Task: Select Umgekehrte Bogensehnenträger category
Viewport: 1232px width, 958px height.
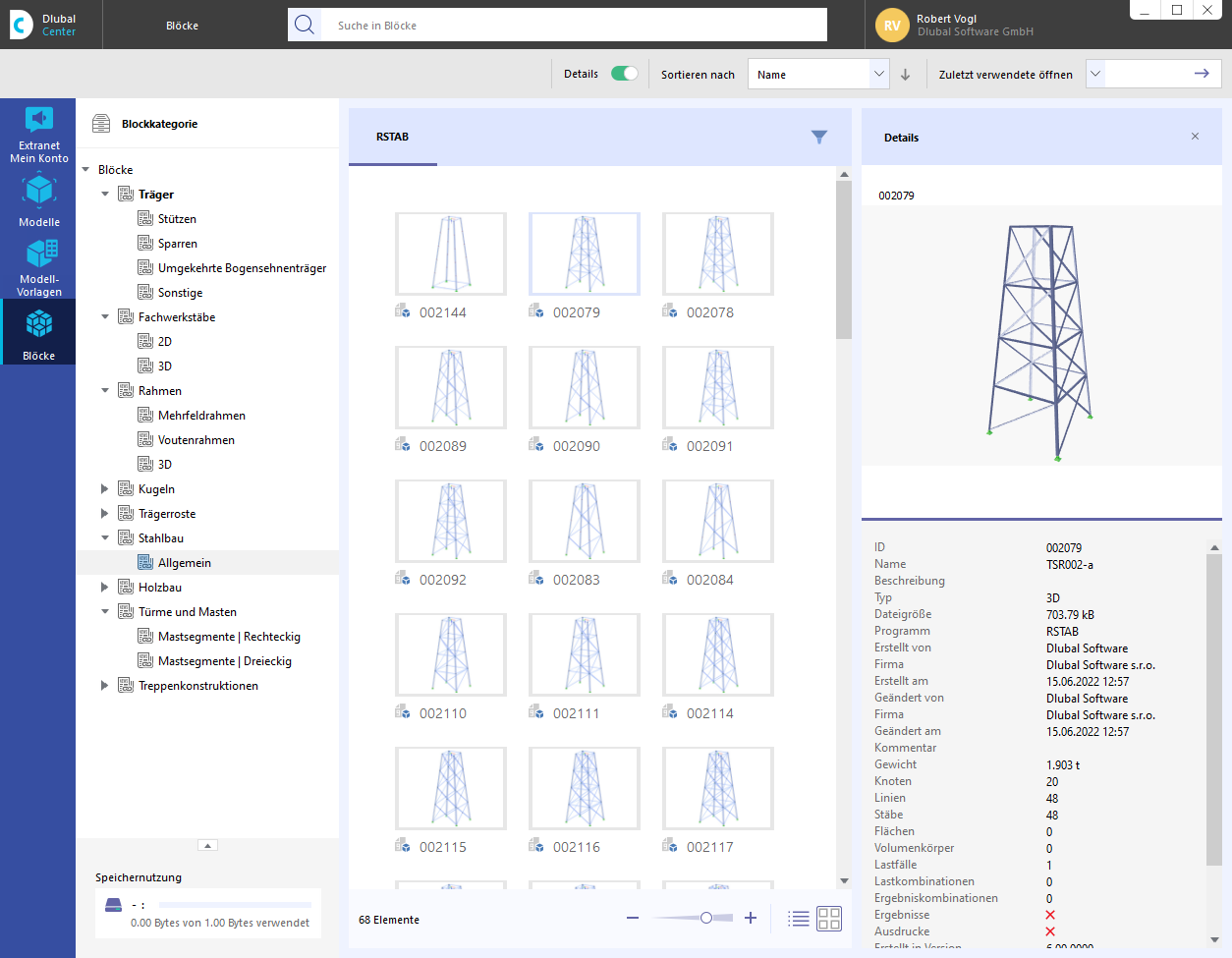Action: click(x=242, y=268)
